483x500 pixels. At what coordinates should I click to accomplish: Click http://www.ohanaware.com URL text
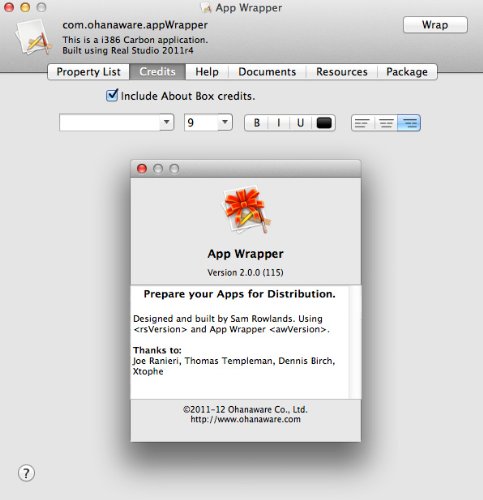tap(245, 419)
